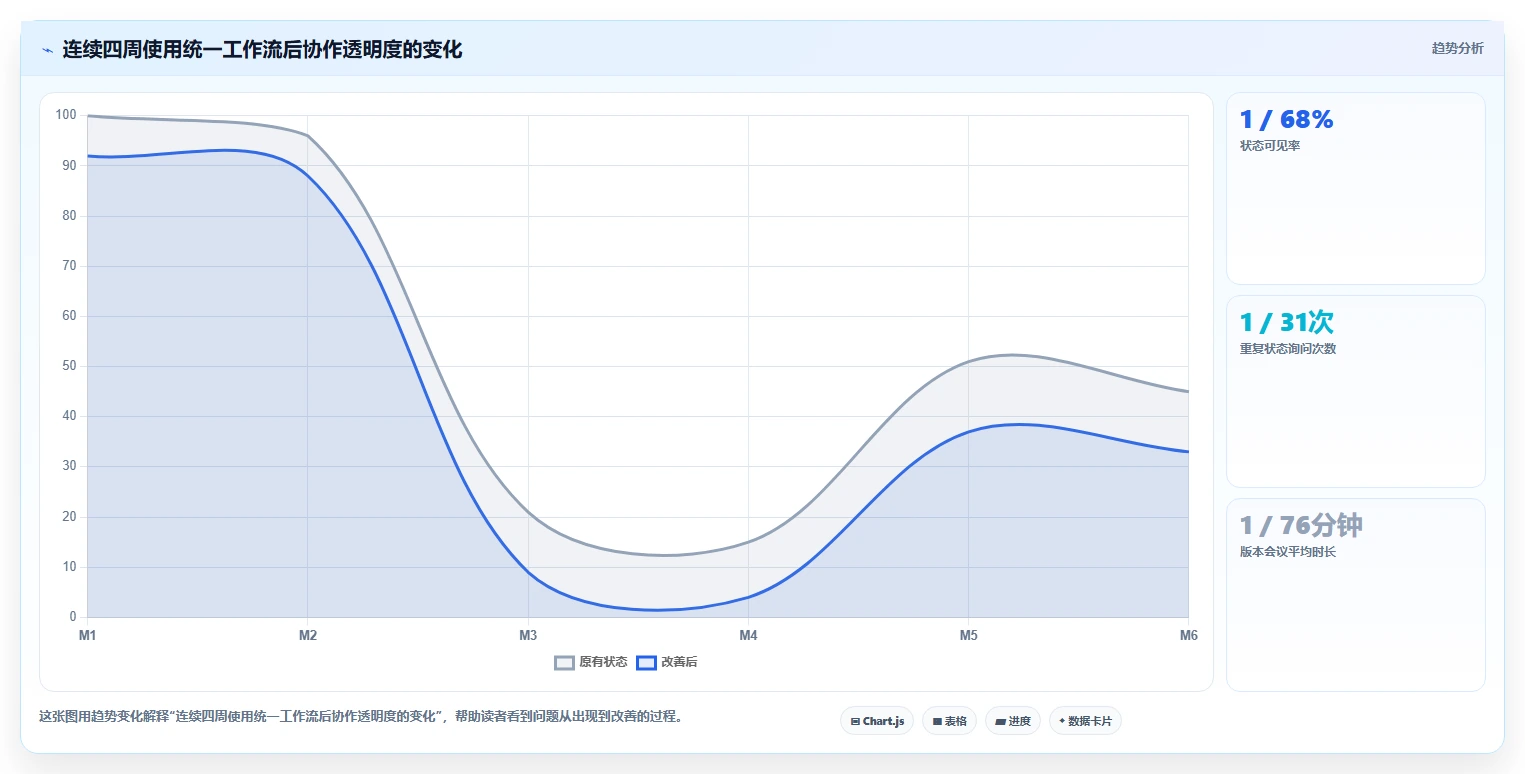Click the M2 x-axis label

coord(308,635)
